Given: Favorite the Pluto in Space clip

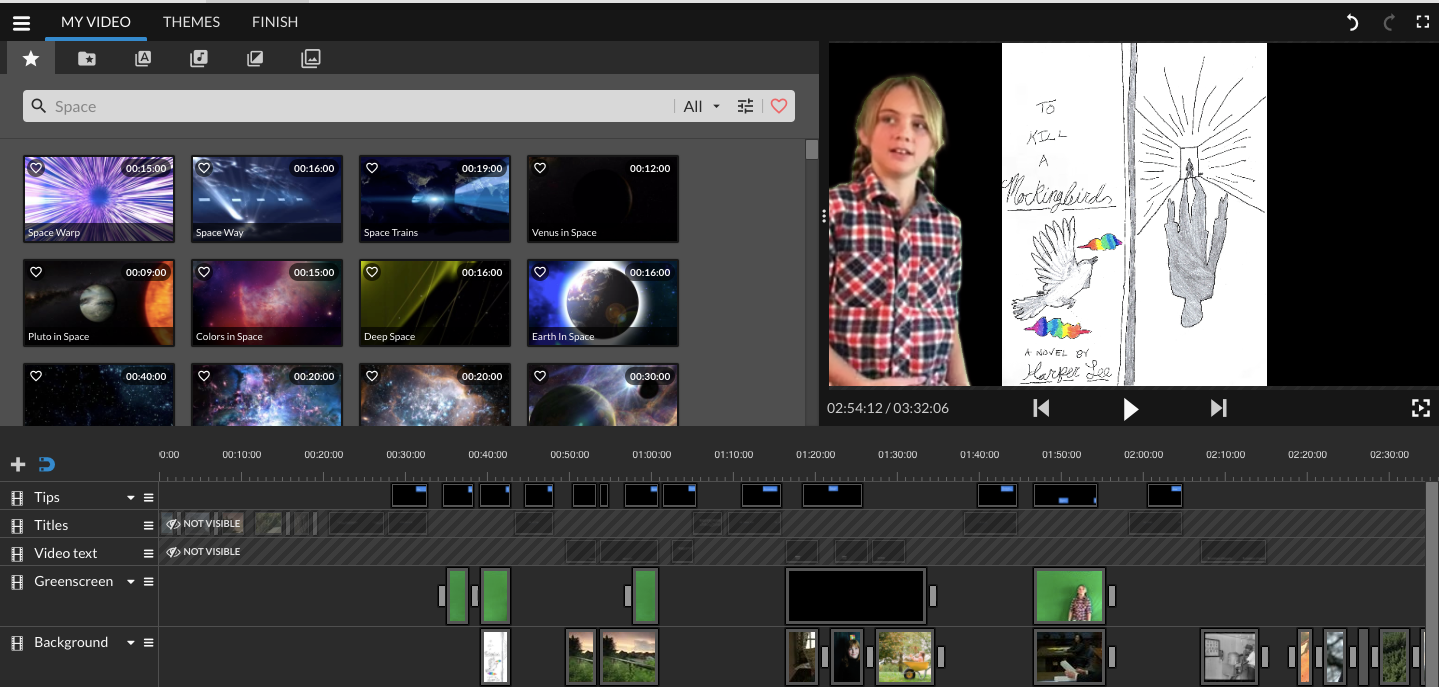Looking at the screenshot, I should click(x=36, y=272).
